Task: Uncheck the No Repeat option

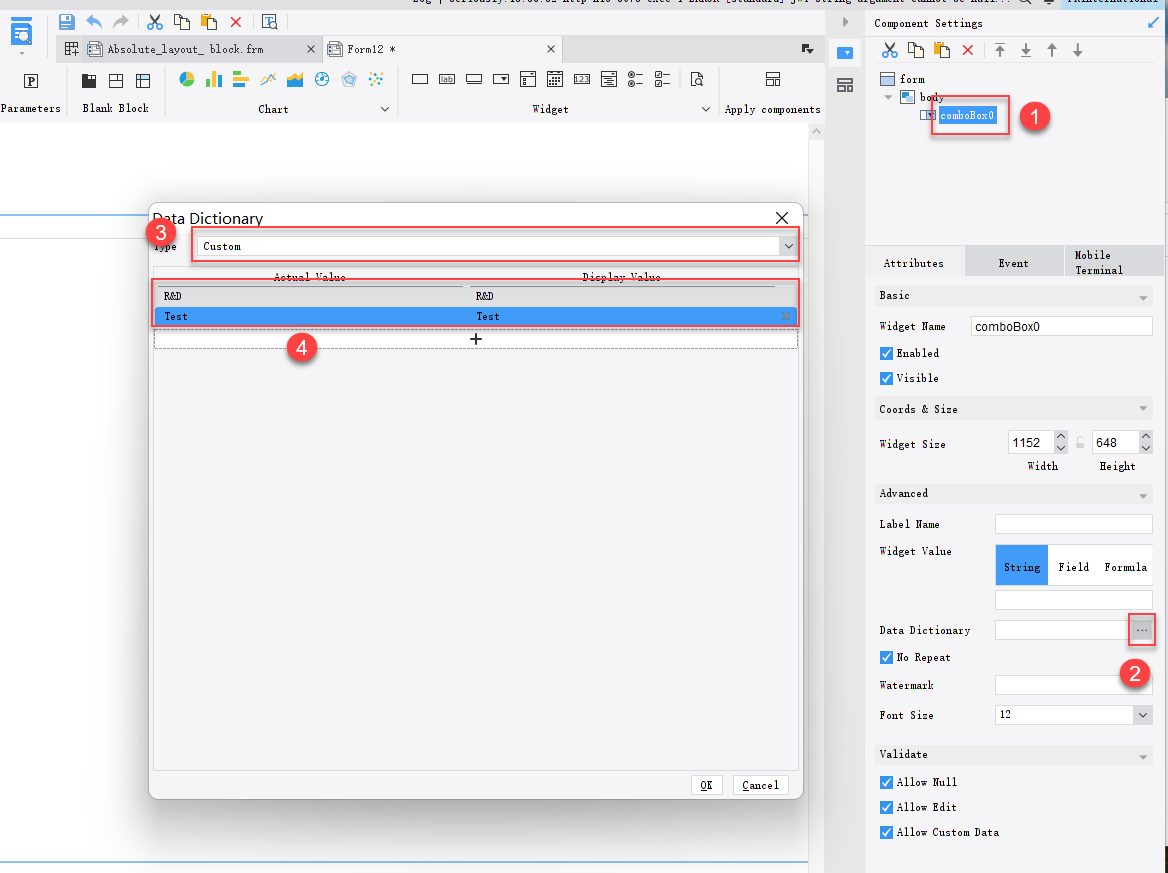Action: coord(886,658)
